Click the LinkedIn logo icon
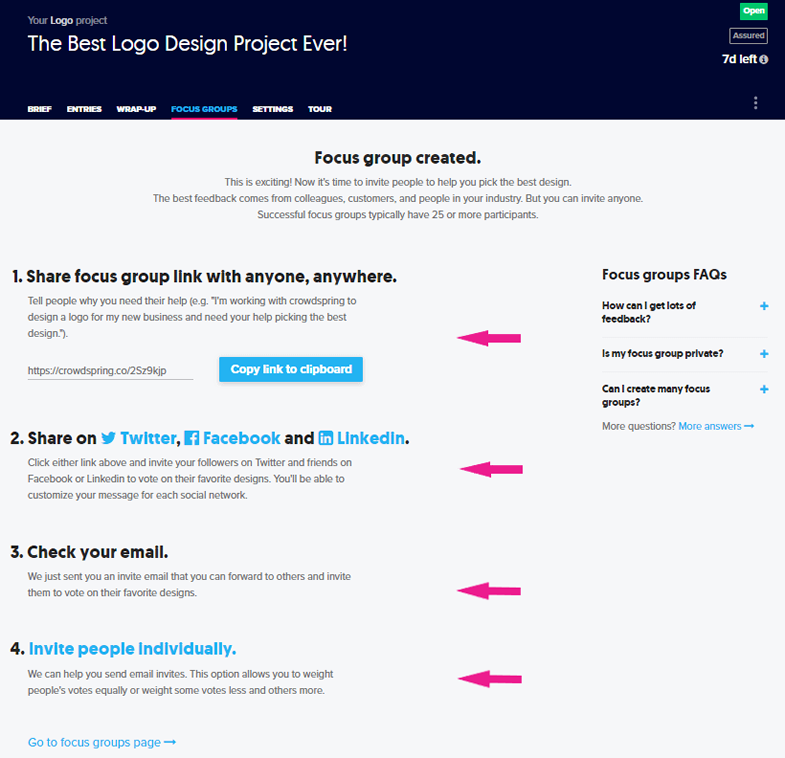785x758 pixels. 326,438
